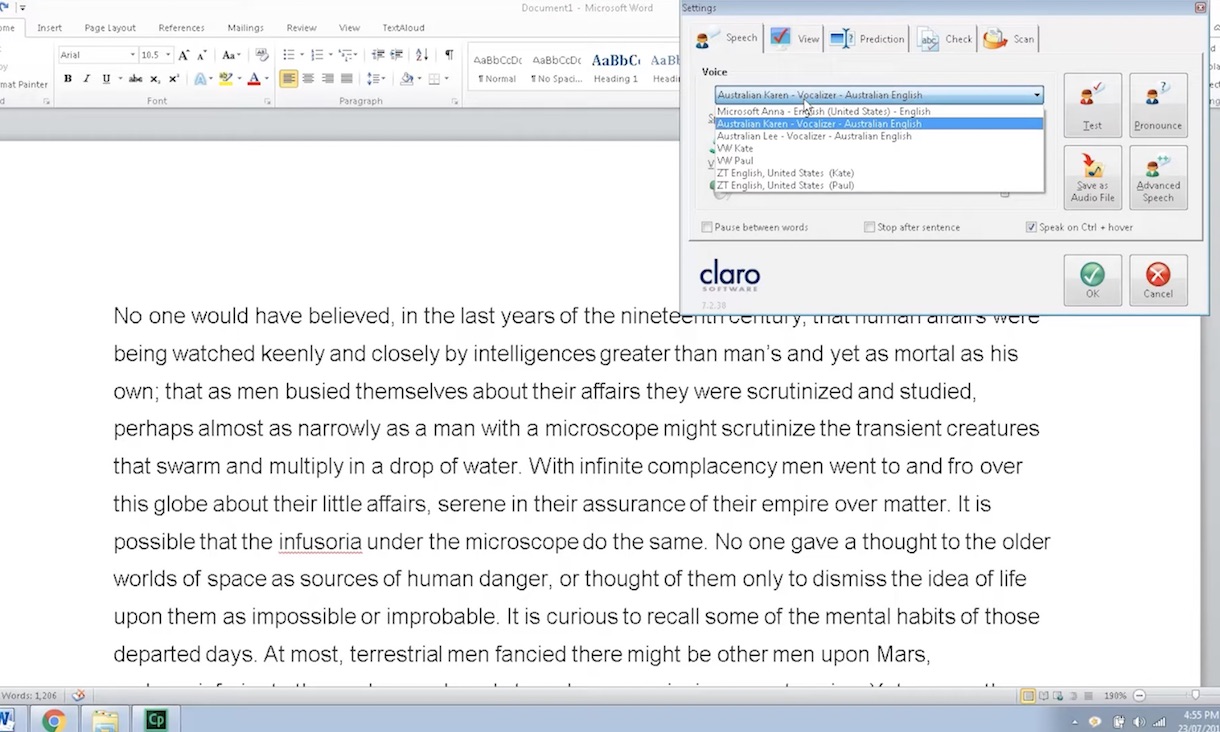Image resolution: width=1220 pixels, height=732 pixels.
Task: Confirm settings with the OK button
Action: [1092, 280]
